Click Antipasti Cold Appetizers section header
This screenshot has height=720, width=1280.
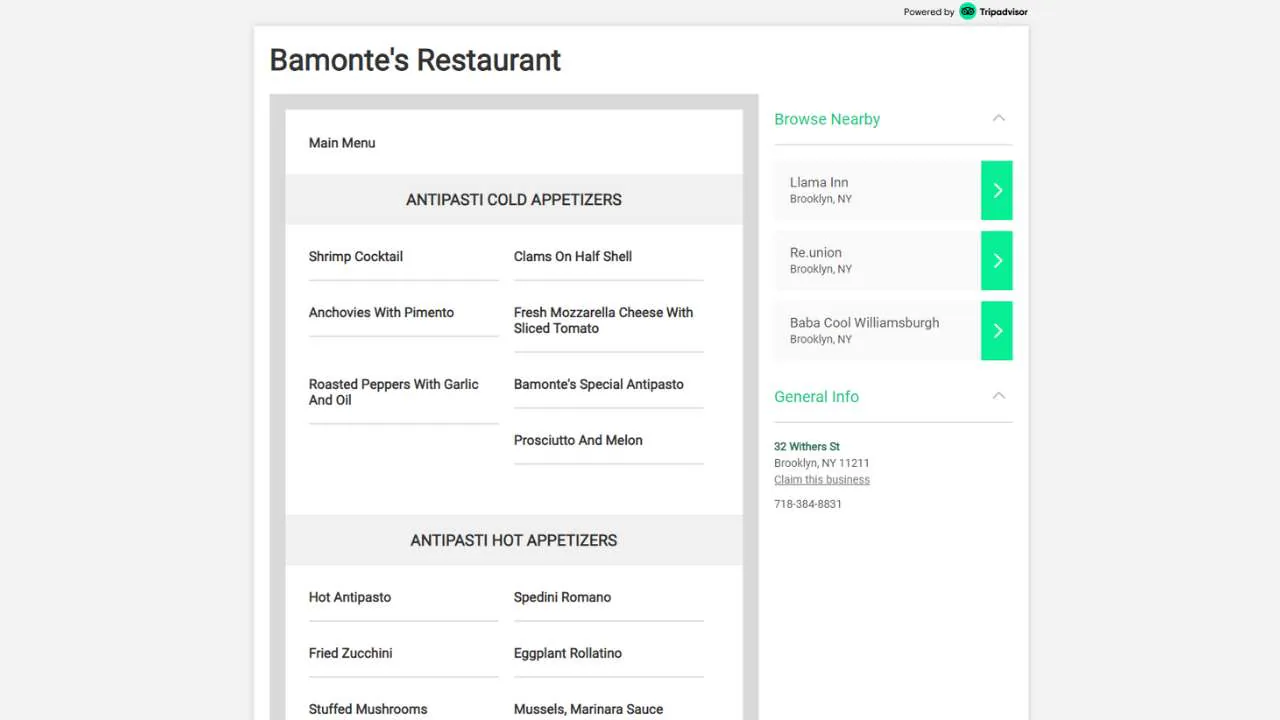click(x=514, y=200)
